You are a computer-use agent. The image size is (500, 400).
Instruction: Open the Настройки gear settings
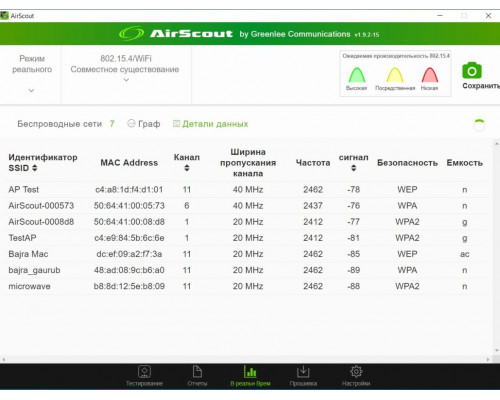click(356, 376)
